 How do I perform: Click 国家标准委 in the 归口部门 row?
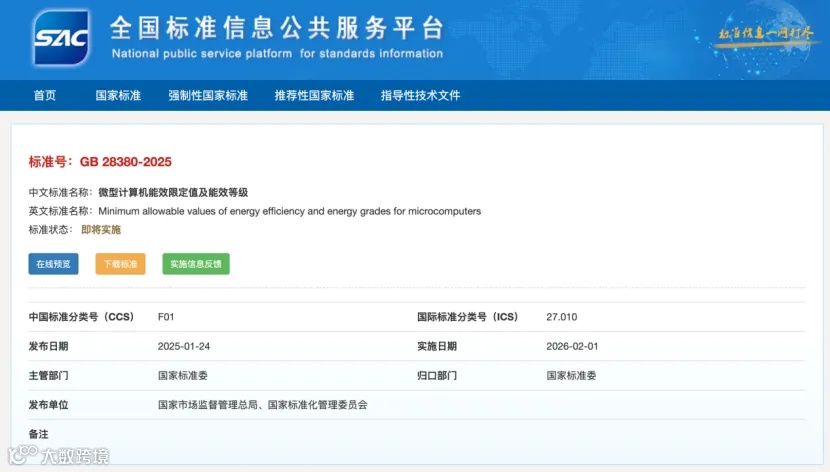pyautogui.click(x=571, y=376)
